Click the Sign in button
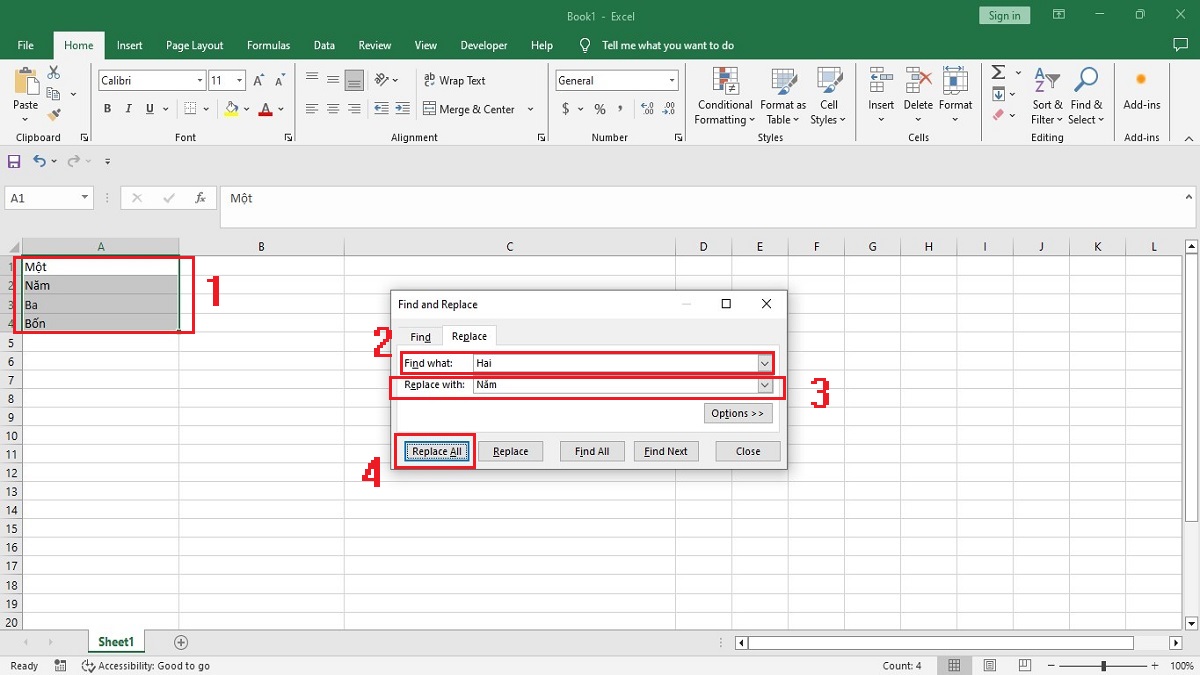Screen dimensions: 1200x675 pyautogui.click(x=1005, y=15)
